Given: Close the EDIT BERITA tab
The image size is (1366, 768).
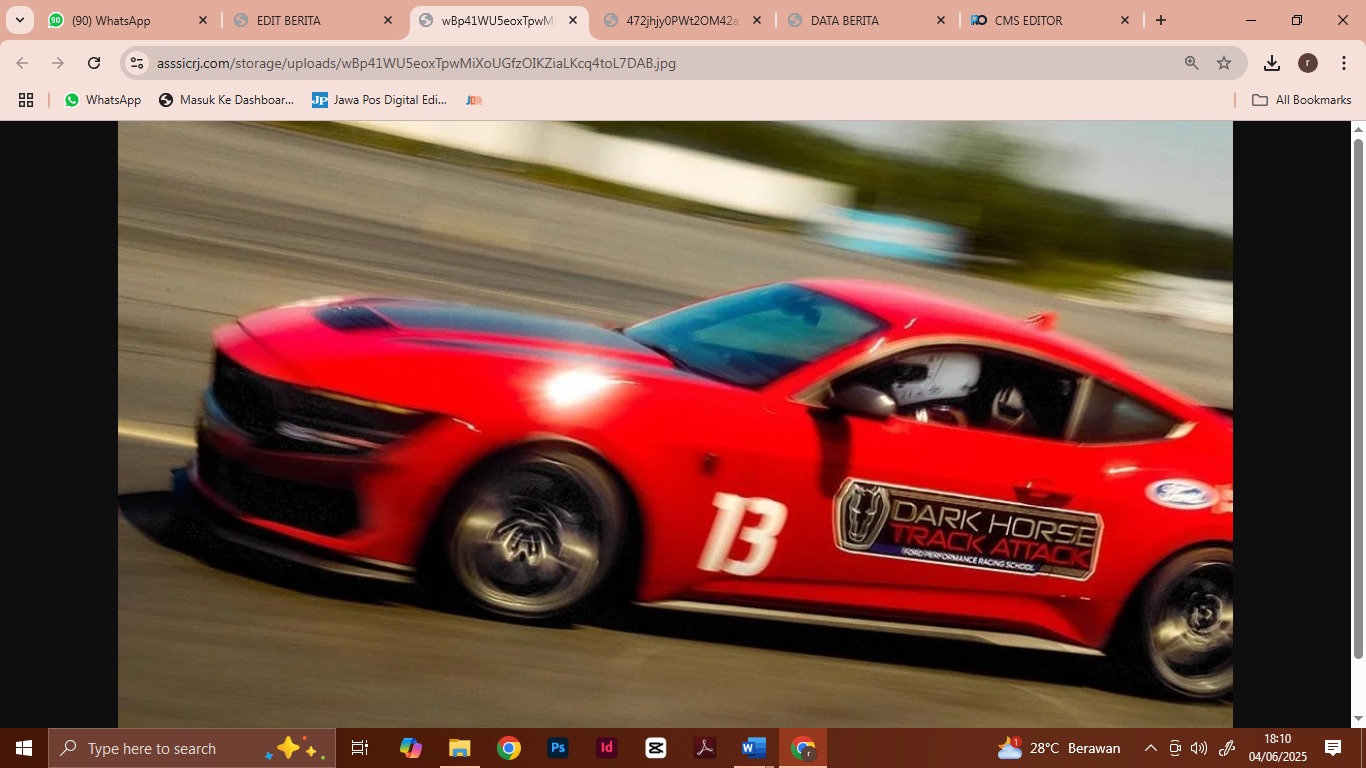Looking at the screenshot, I should click(388, 20).
